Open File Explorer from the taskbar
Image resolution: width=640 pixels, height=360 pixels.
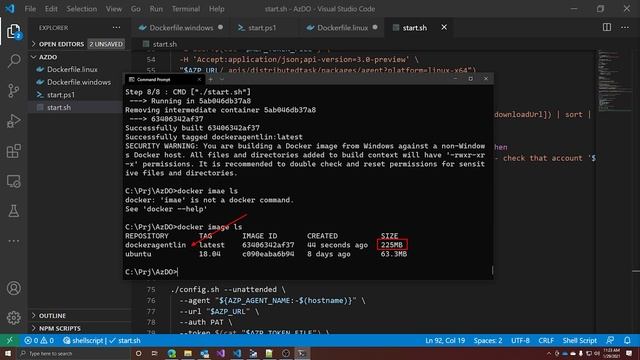[x=188, y=353]
